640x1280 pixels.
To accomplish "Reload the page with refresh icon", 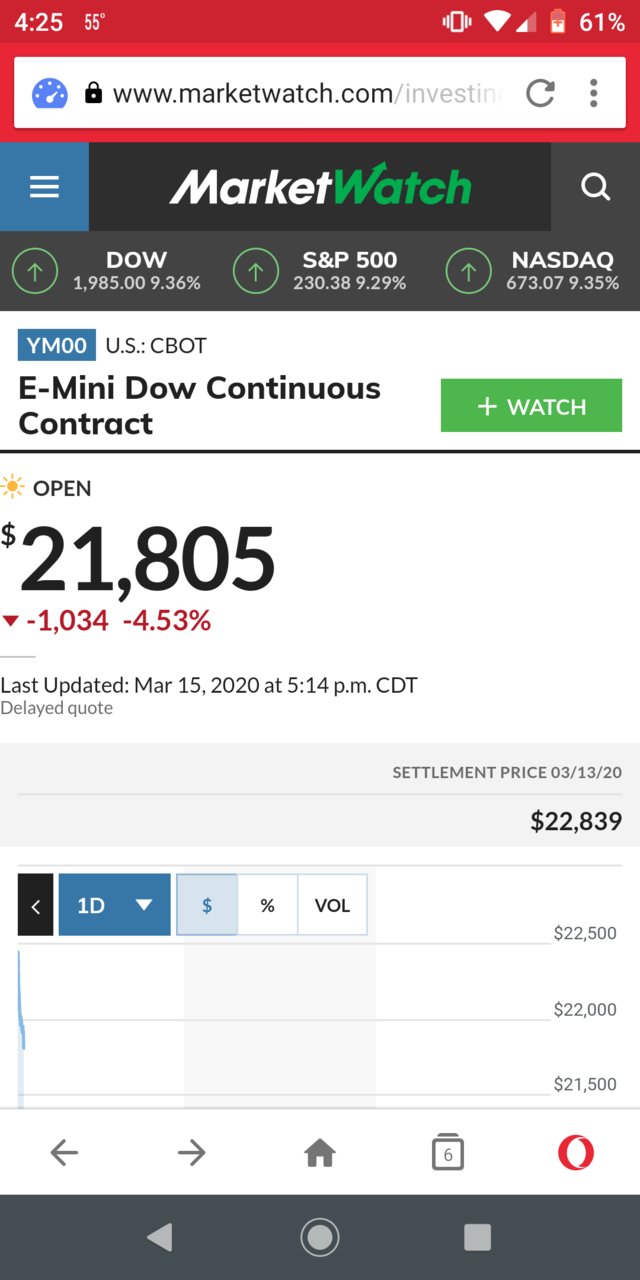I will click(540, 94).
